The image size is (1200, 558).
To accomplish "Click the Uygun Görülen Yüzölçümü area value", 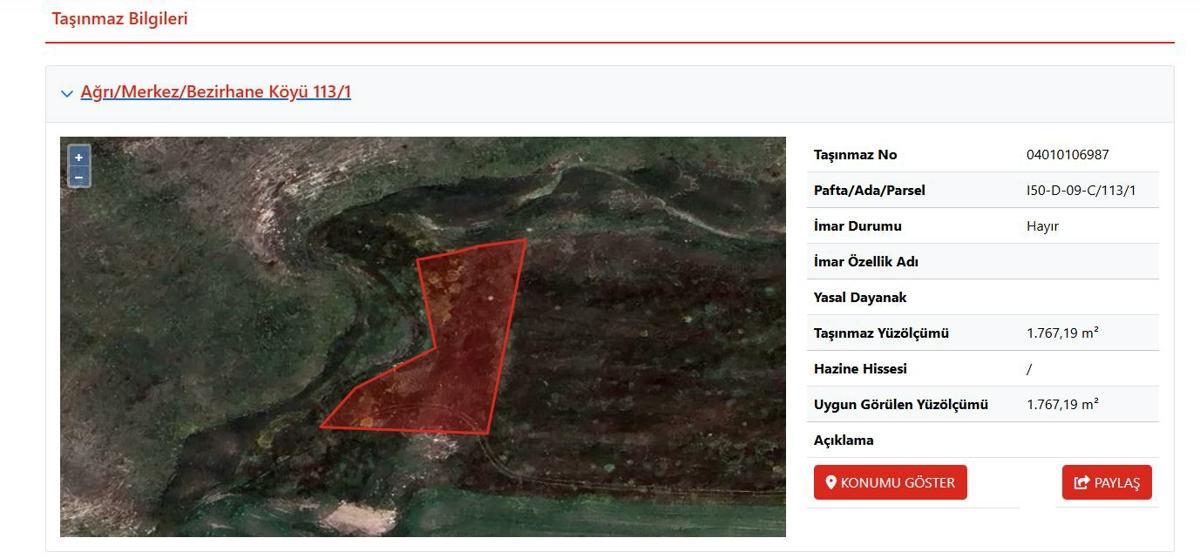I will click(x=1062, y=404).
